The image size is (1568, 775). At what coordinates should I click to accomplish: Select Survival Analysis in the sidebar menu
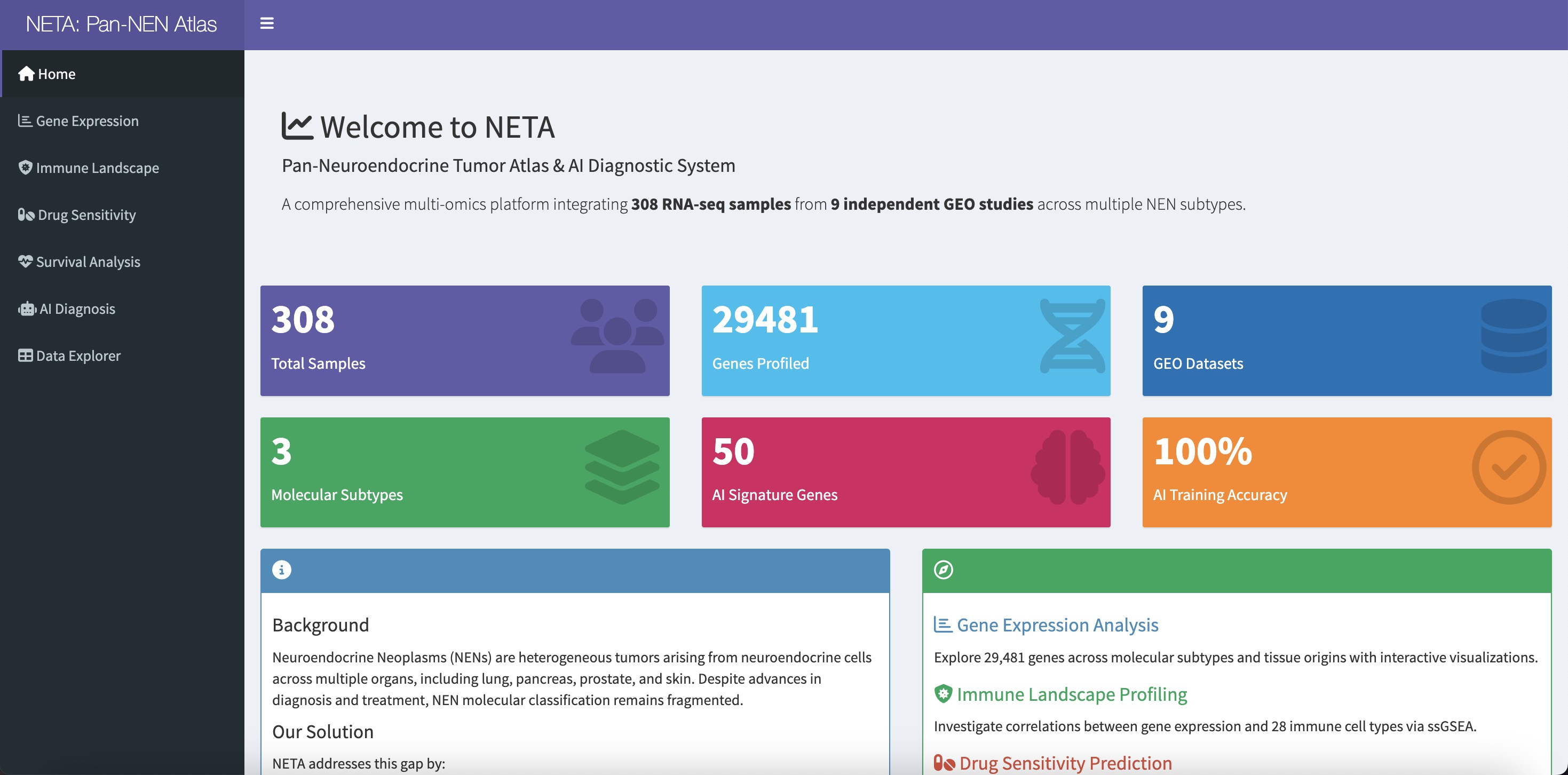pyautogui.click(x=88, y=261)
